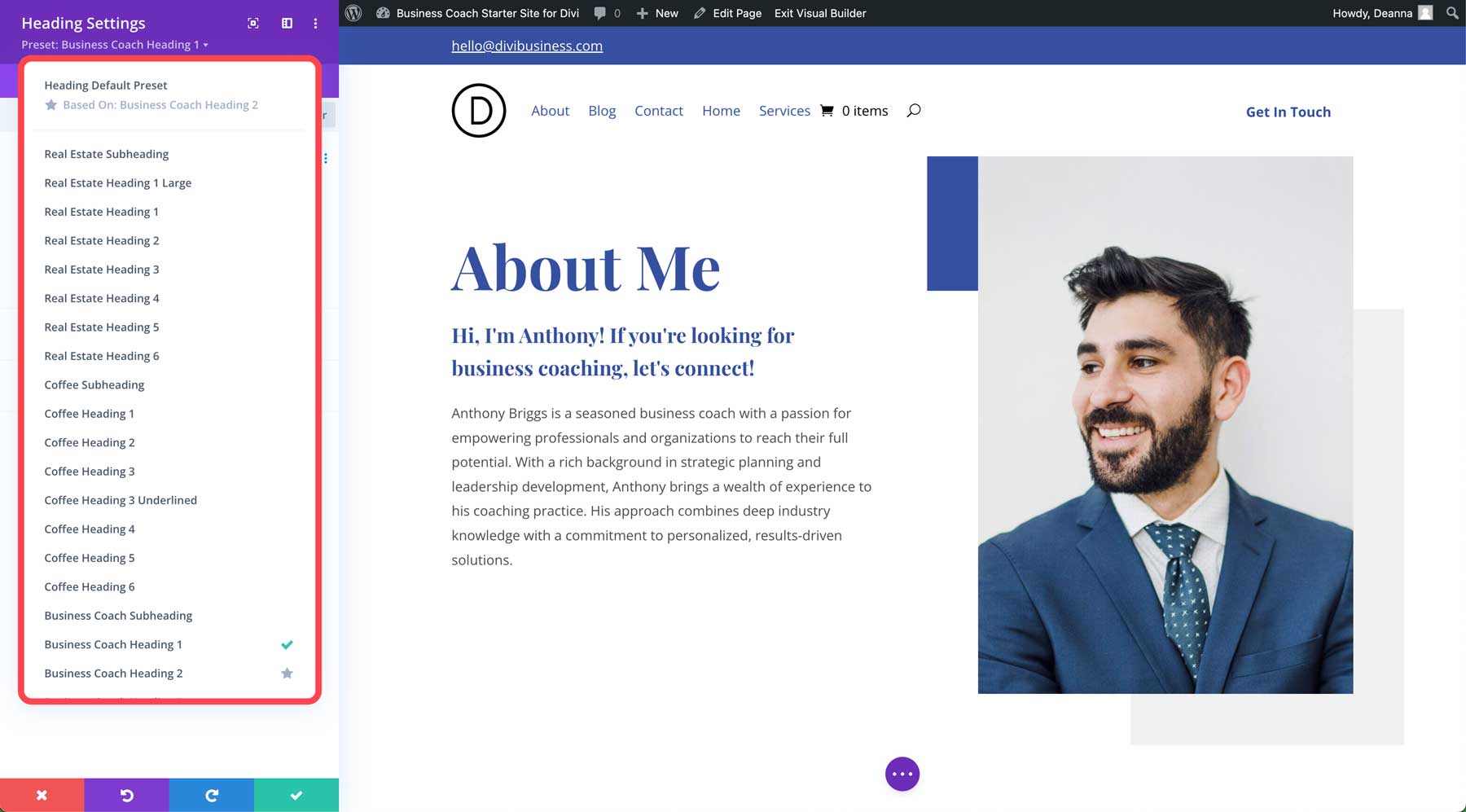
Task: Click the Get In Touch link
Action: 1288,112
